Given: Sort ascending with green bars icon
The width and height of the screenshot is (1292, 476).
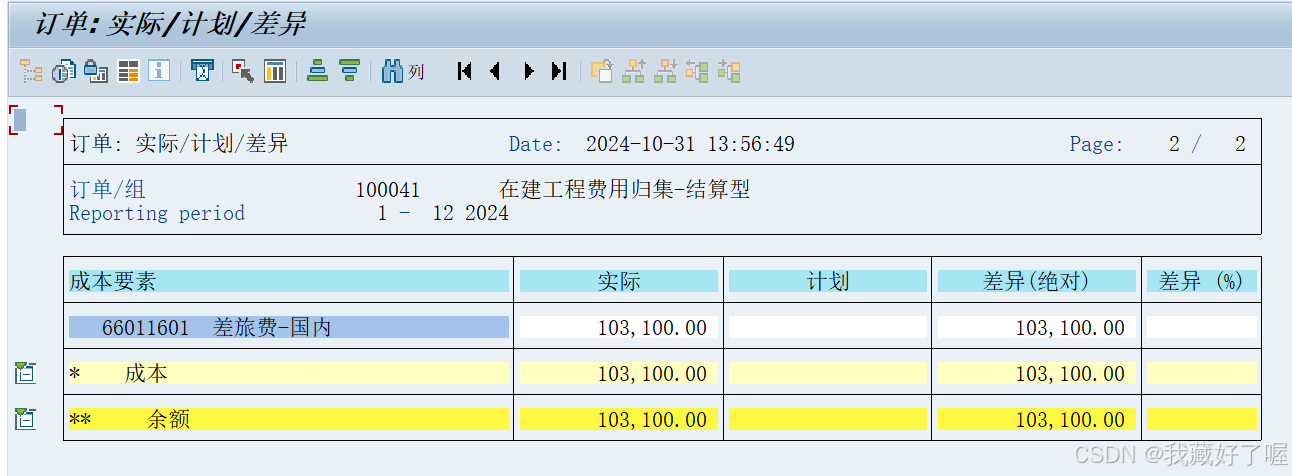Looking at the screenshot, I should [318, 71].
